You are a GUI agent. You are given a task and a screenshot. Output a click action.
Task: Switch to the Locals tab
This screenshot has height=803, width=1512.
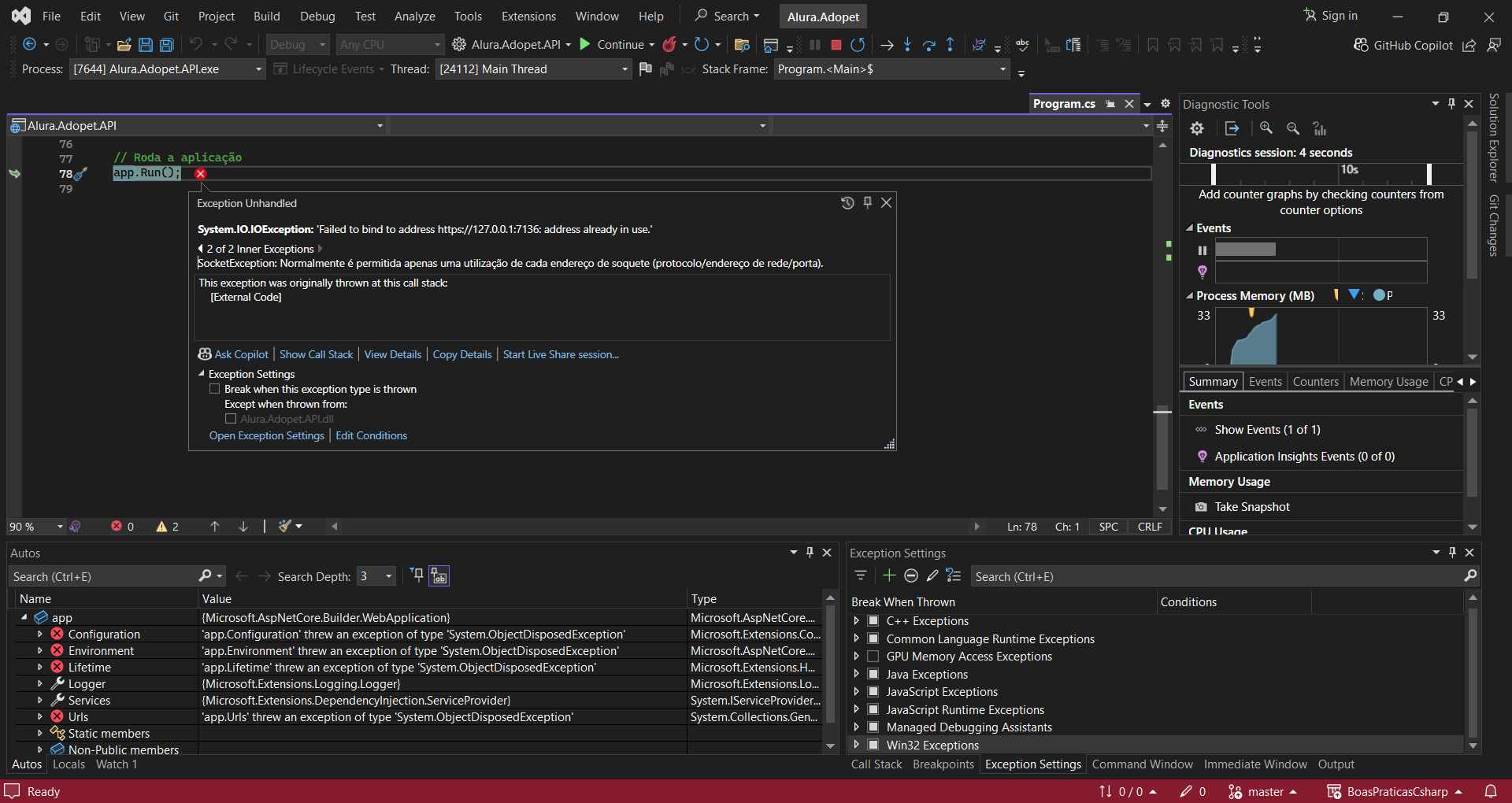coord(69,764)
